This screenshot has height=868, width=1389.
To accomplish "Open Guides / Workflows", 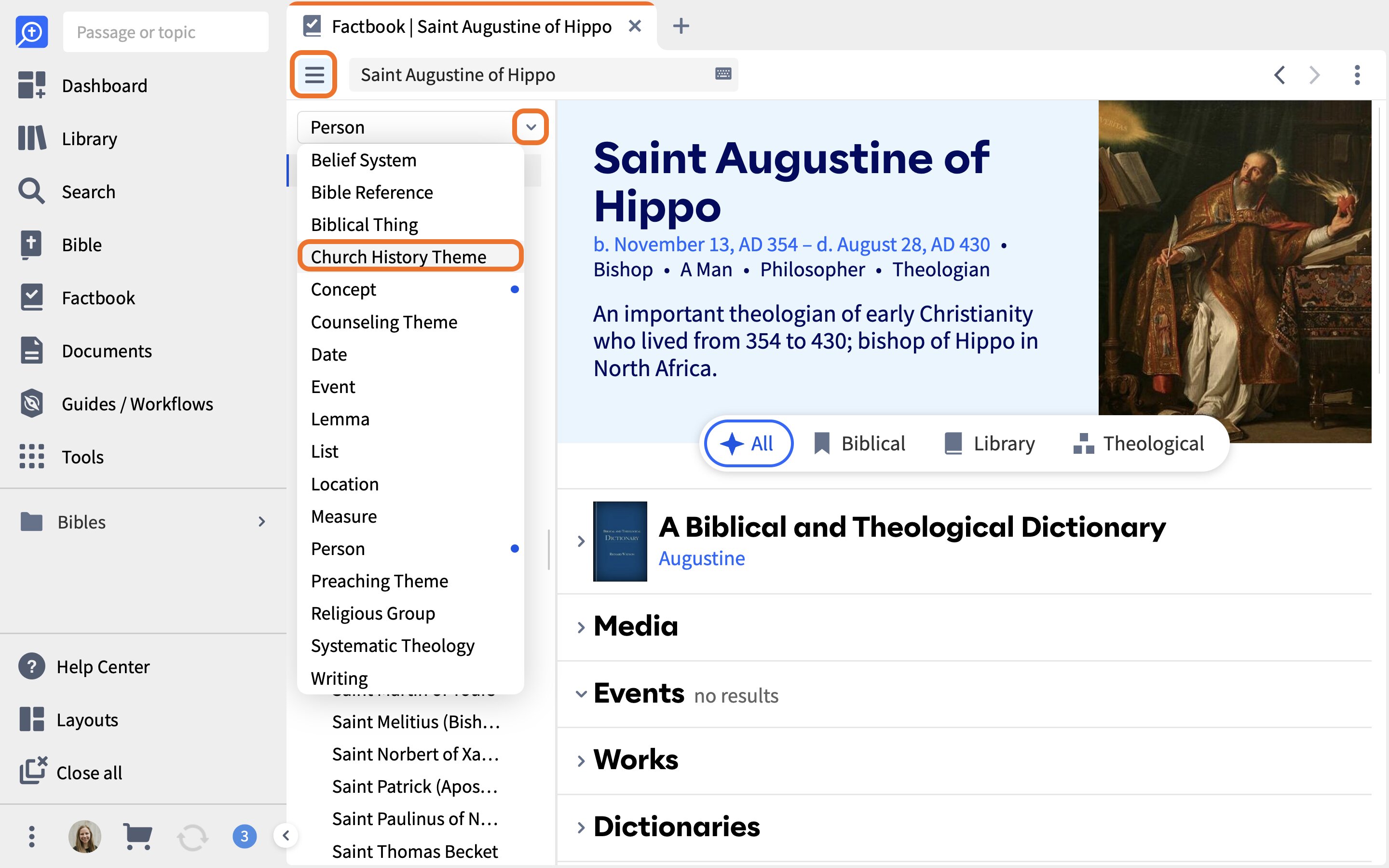I will tap(116, 404).
